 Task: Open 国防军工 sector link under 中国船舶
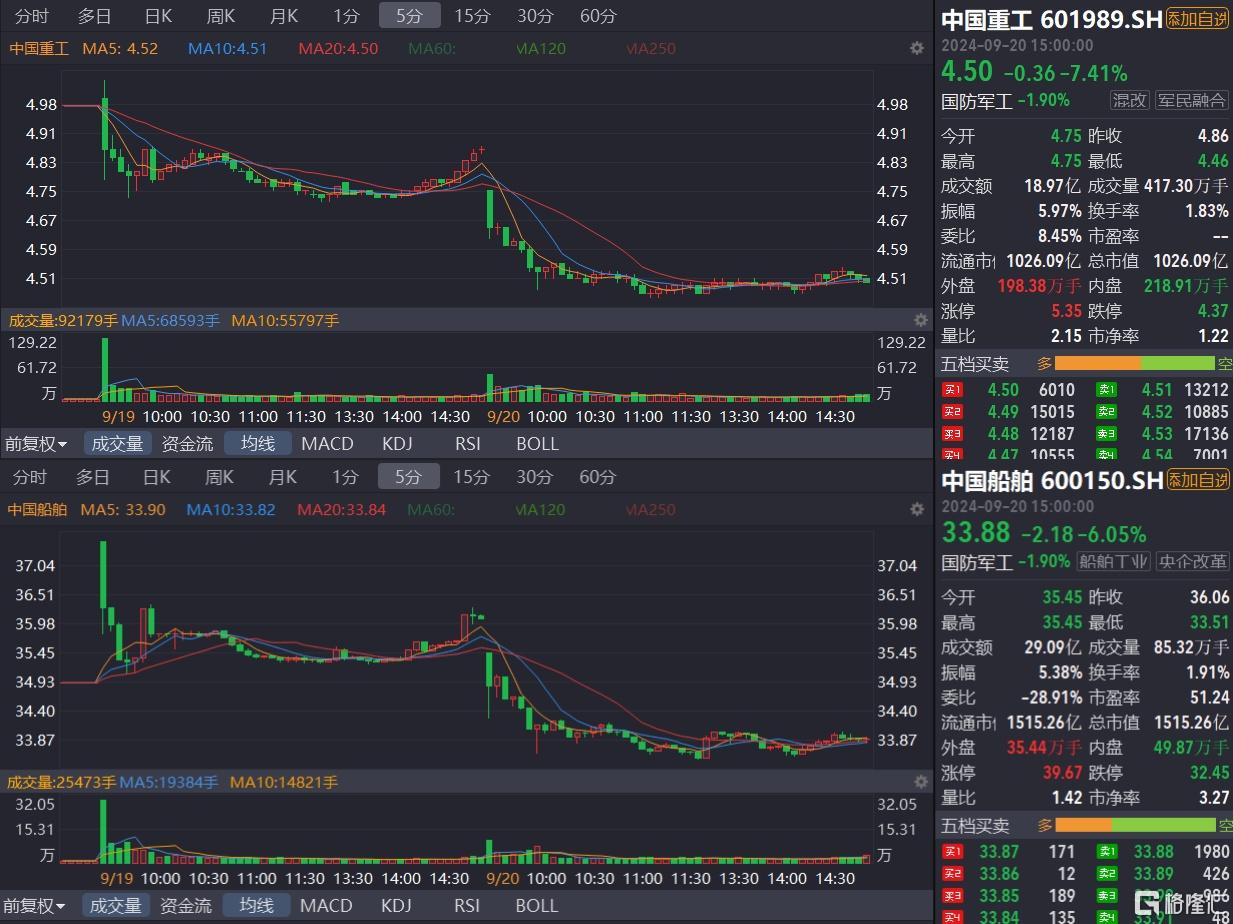[977, 562]
